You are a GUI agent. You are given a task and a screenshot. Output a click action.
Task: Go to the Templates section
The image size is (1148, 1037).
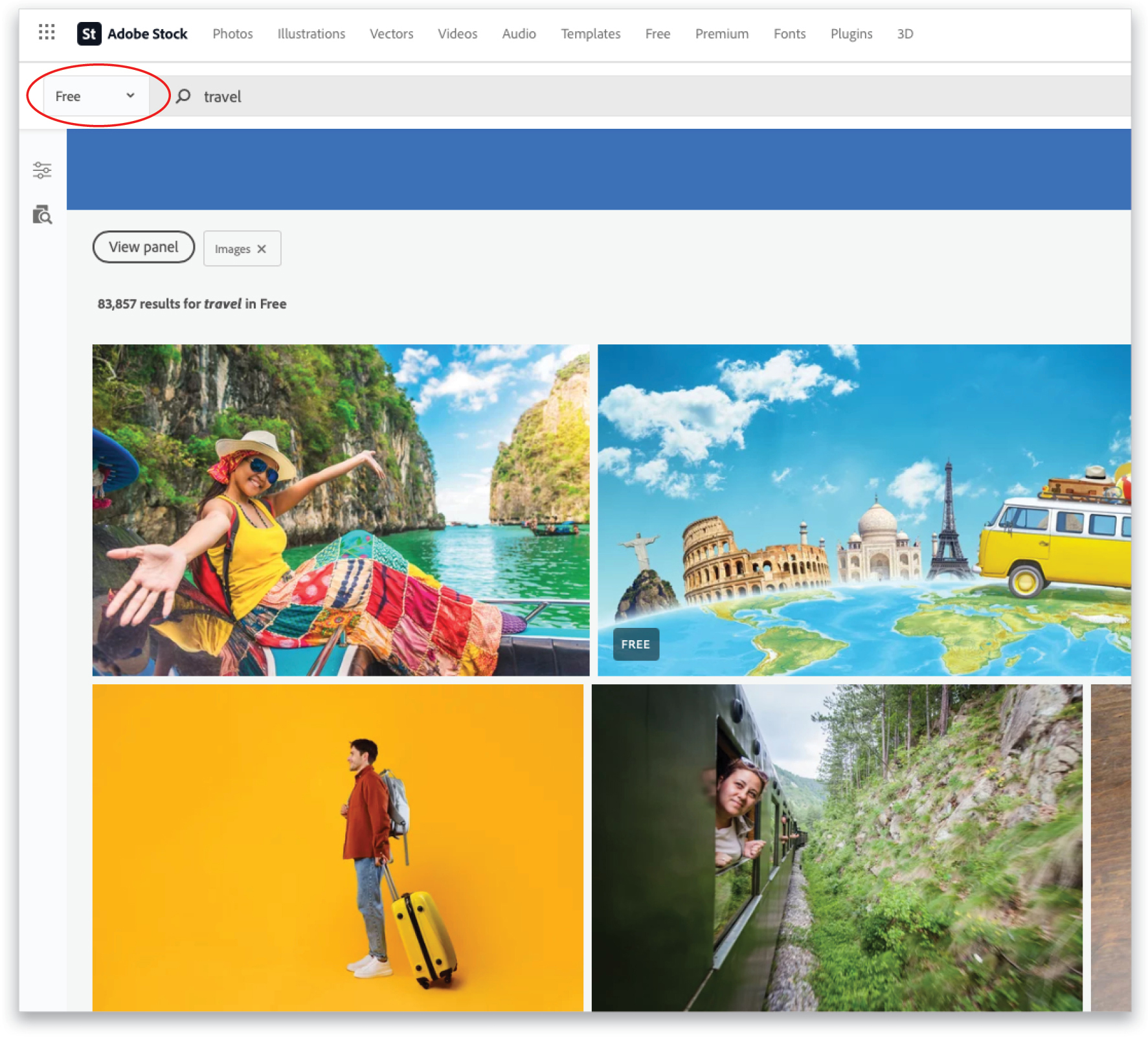point(590,34)
